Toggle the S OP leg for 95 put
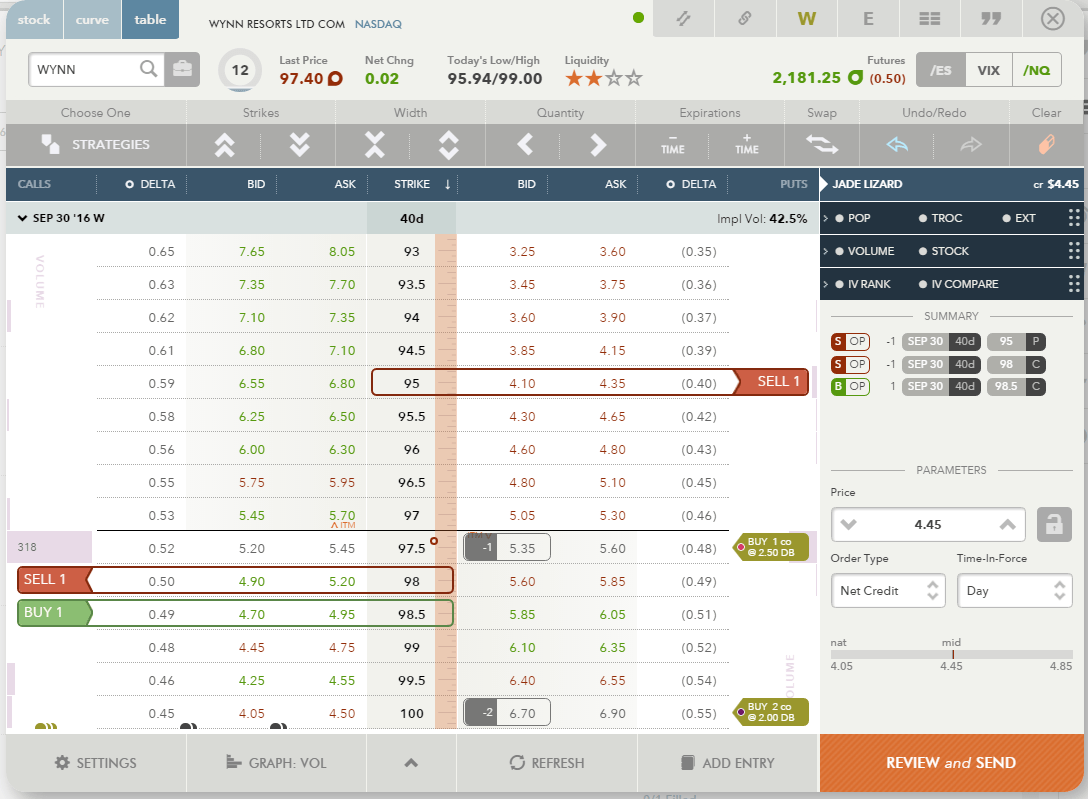 pos(850,341)
